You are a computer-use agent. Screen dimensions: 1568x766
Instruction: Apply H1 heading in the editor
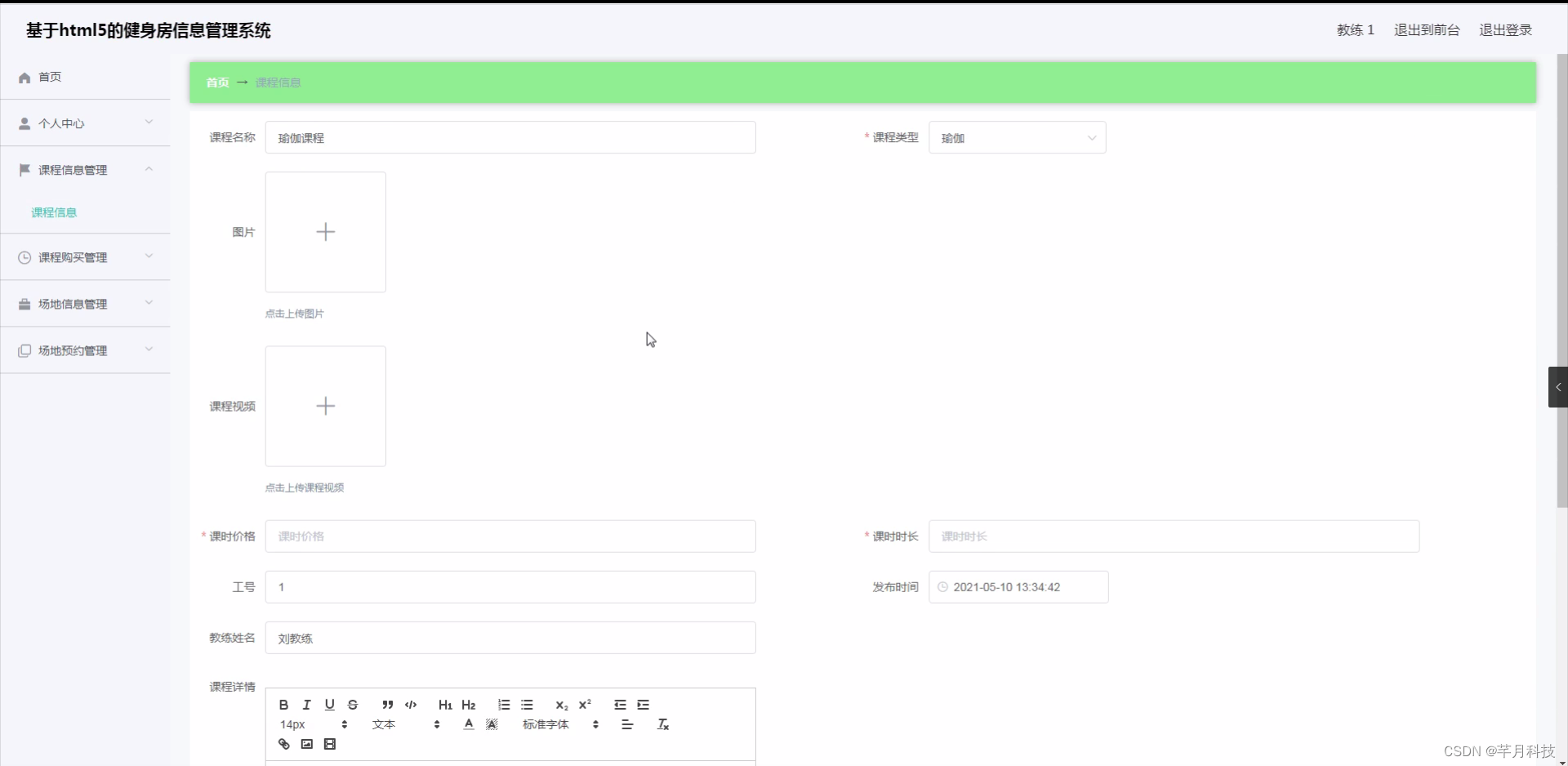[444, 706]
